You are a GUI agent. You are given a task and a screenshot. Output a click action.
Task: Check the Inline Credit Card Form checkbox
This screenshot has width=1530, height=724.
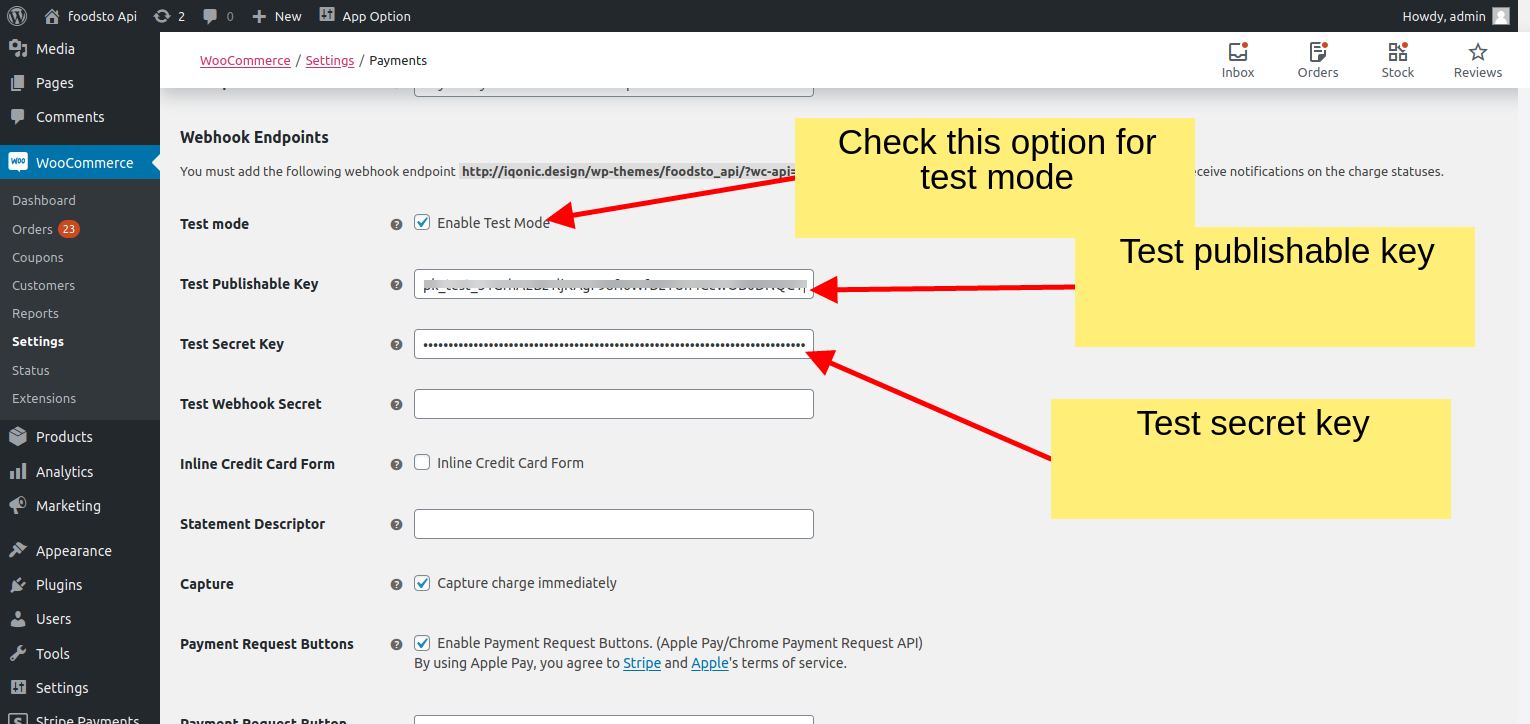click(x=422, y=462)
